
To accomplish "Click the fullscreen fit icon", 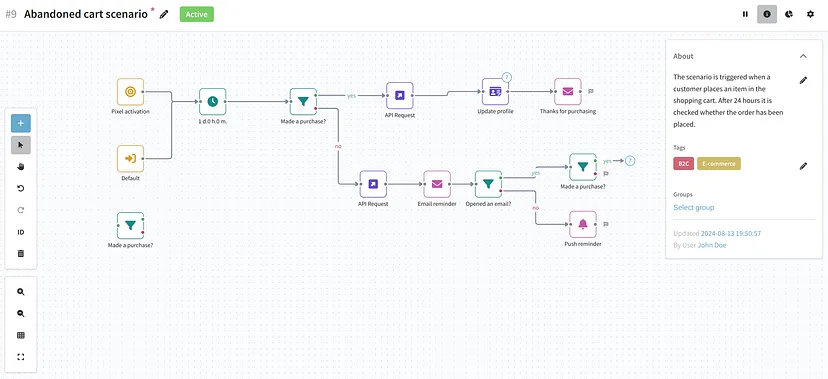I will coord(21,357).
